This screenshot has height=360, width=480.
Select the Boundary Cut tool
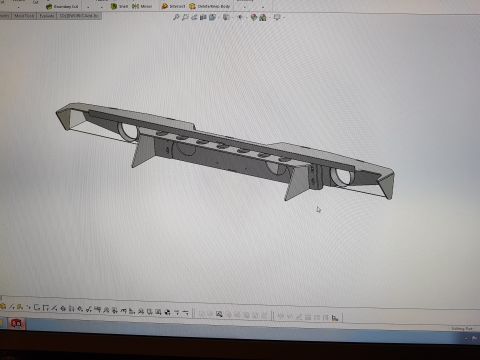pyautogui.click(x=62, y=6)
